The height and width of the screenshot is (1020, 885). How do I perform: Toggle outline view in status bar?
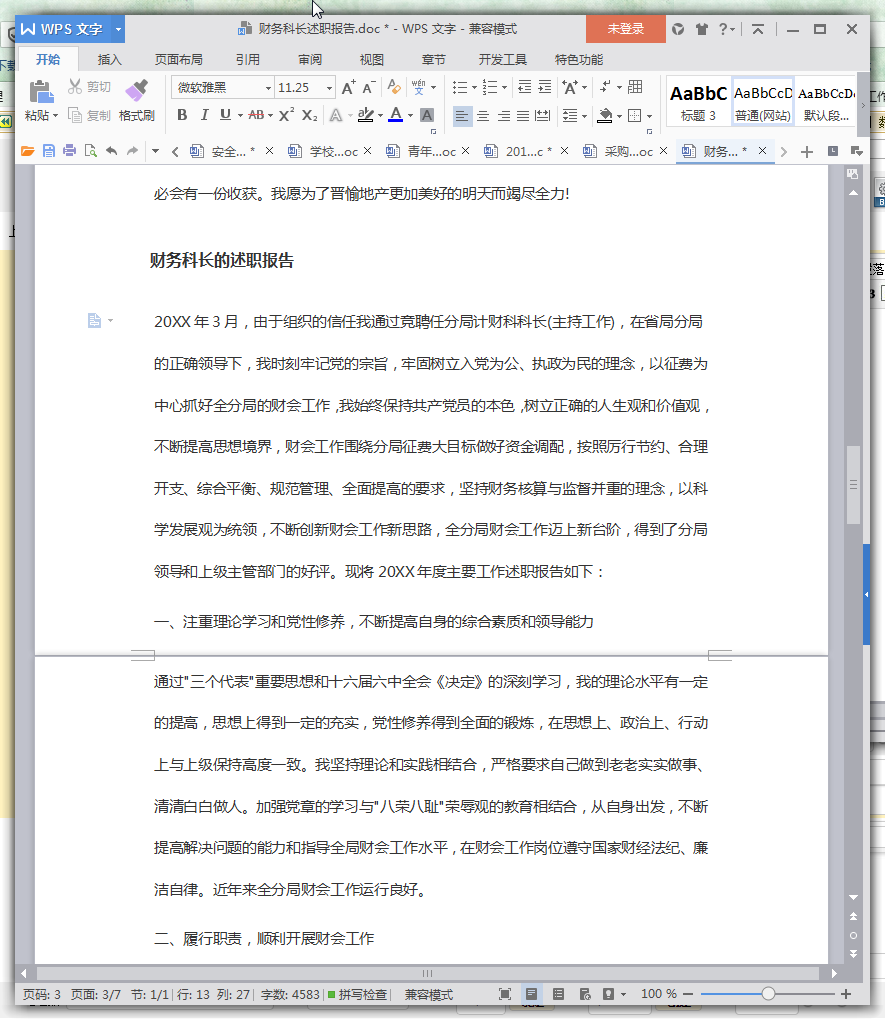(558, 994)
